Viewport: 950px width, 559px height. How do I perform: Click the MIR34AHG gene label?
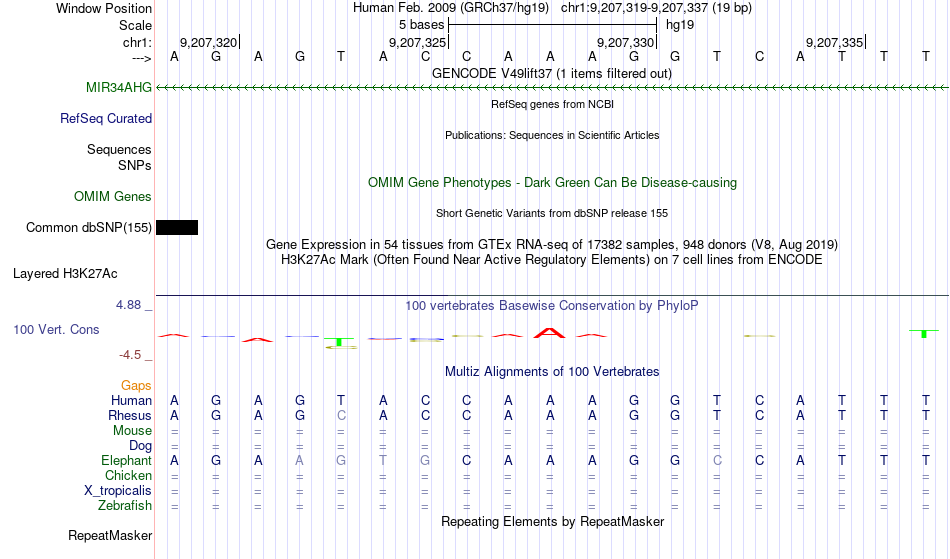(119, 87)
